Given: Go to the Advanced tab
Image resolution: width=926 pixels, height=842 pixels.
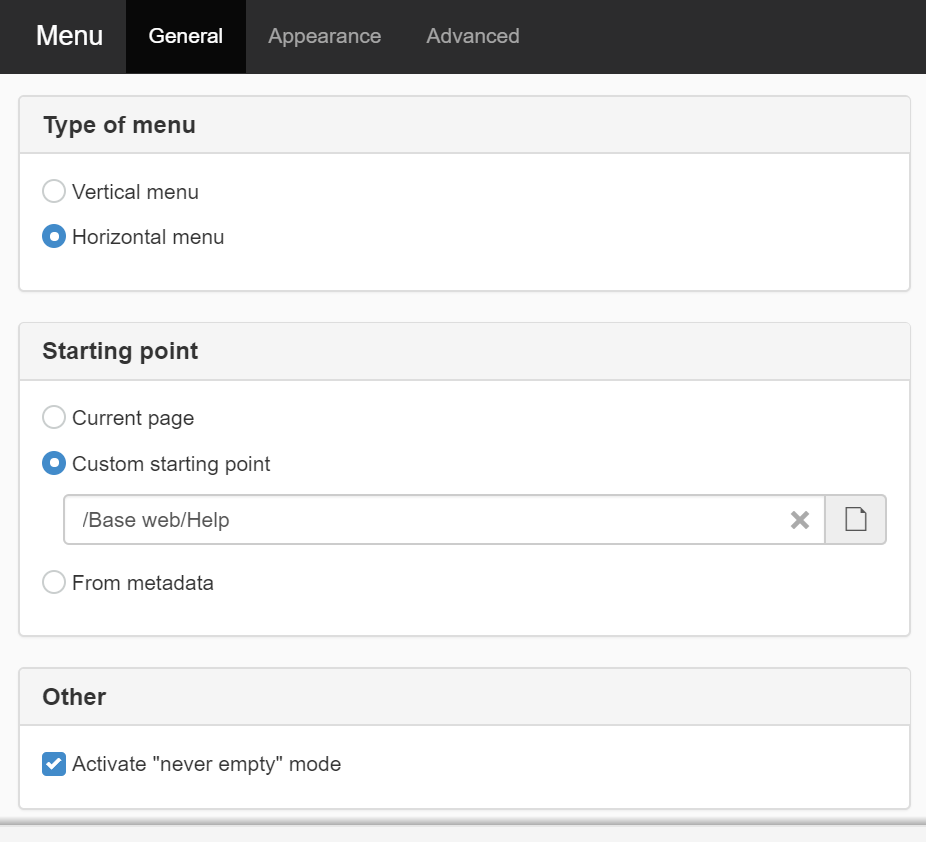Looking at the screenshot, I should click(472, 36).
